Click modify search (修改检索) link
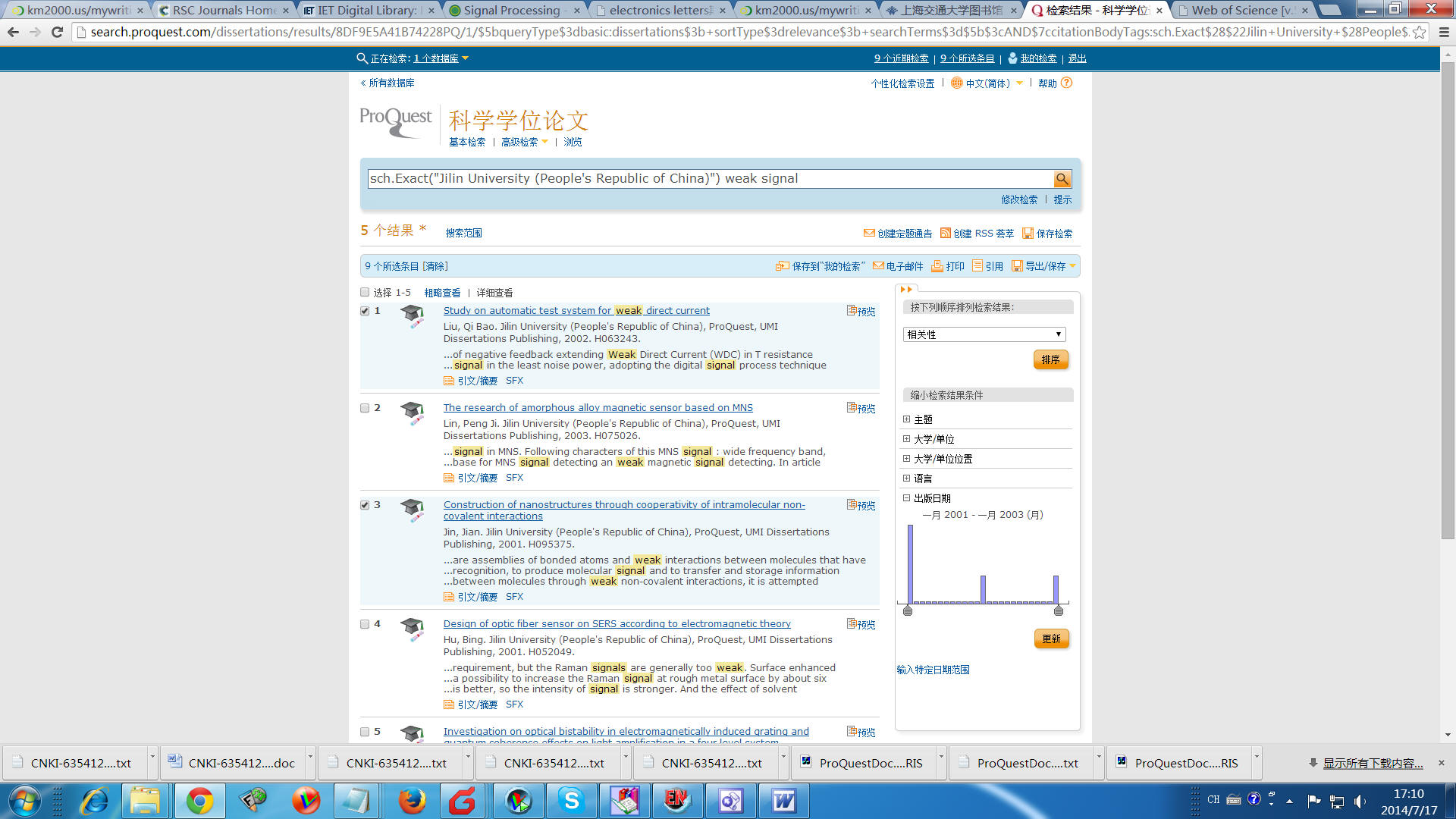 [x=1019, y=199]
